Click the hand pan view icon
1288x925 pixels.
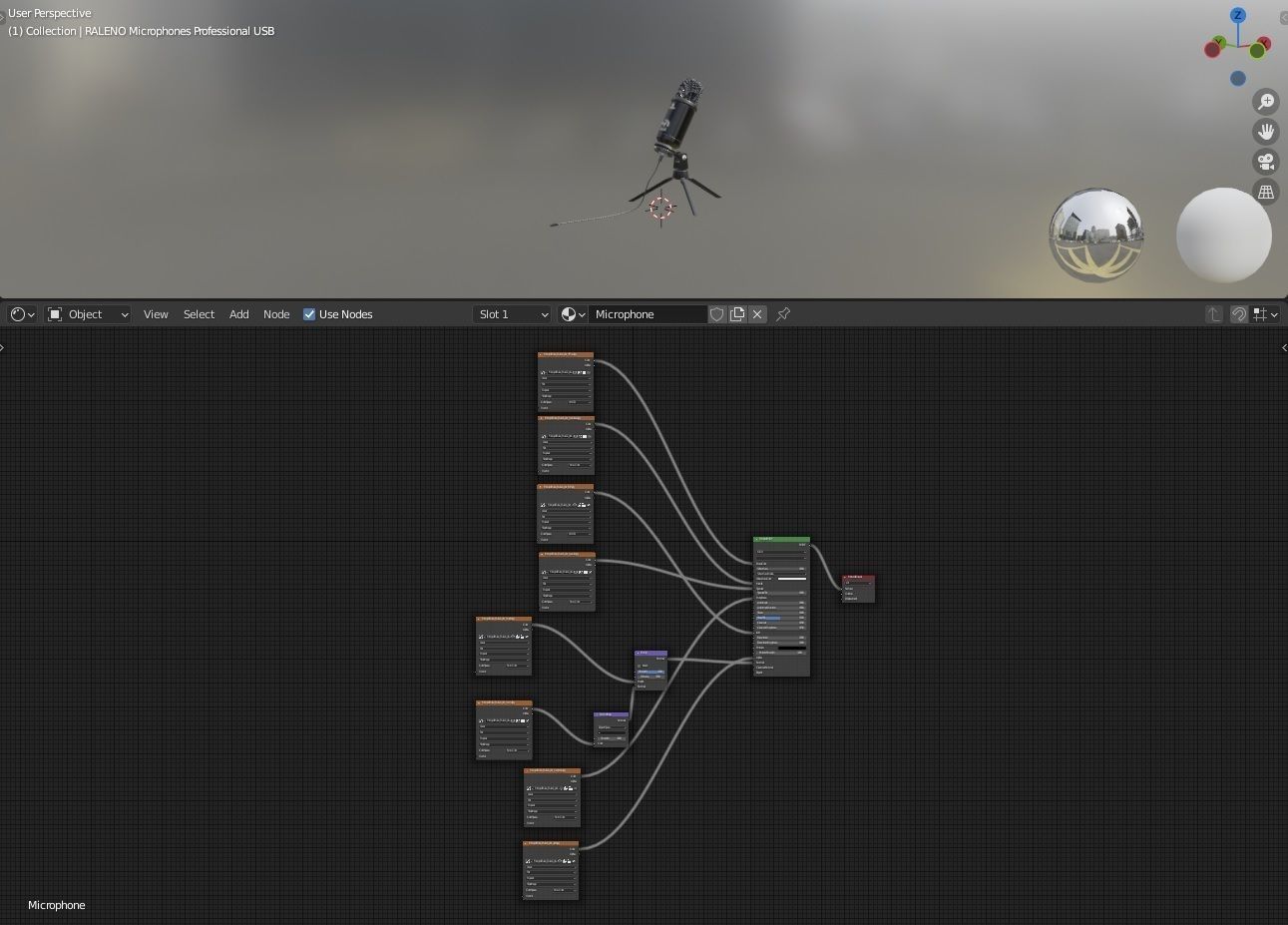(x=1266, y=131)
